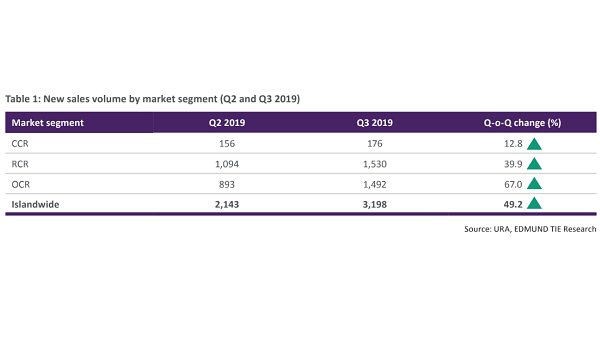Viewport: 600px width, 360px height.
Task: Click the OCR row label
Action: click(x=21, y=184)
